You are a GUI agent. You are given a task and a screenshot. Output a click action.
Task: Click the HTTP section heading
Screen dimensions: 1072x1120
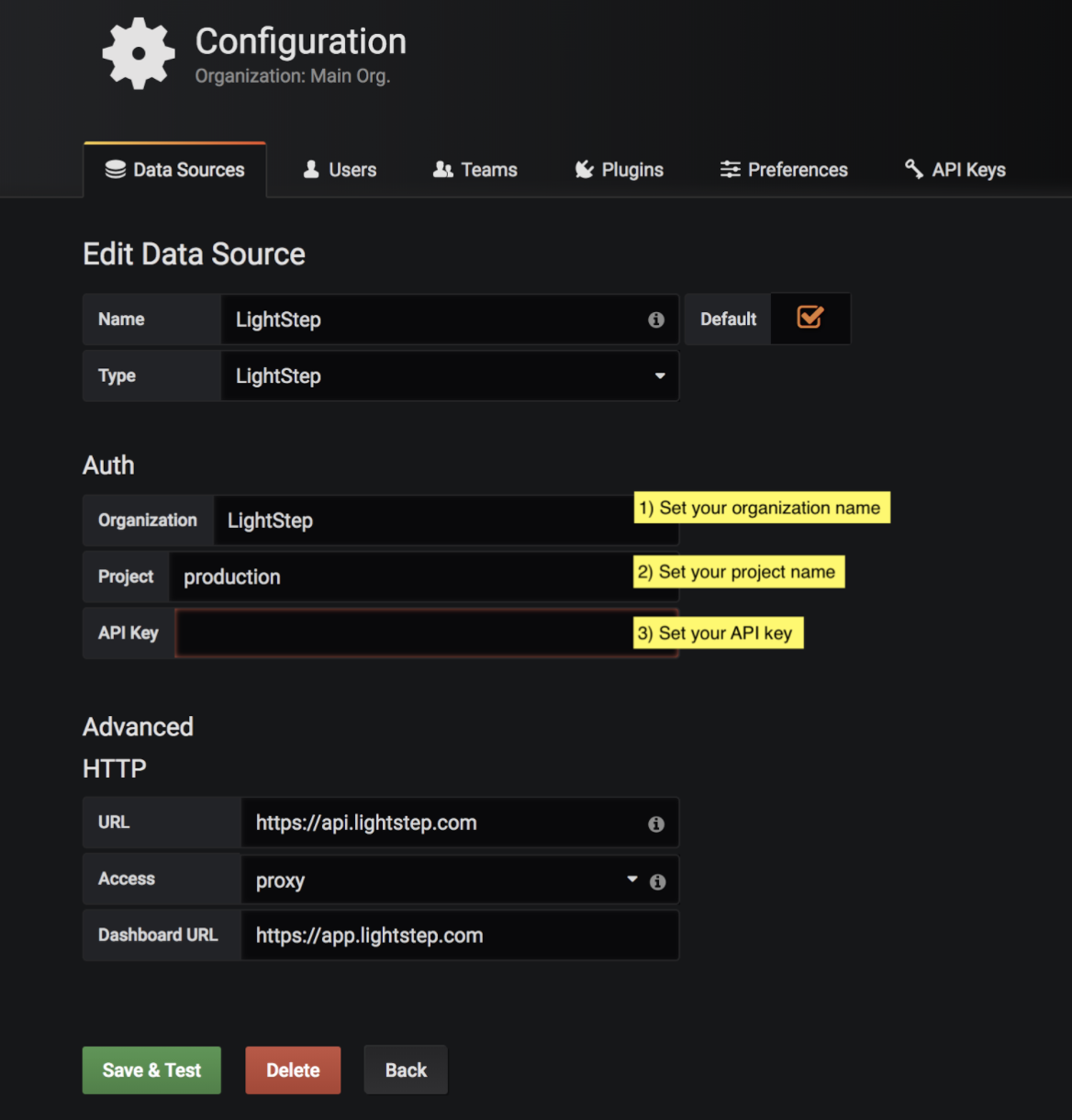(x=115, y=768)
